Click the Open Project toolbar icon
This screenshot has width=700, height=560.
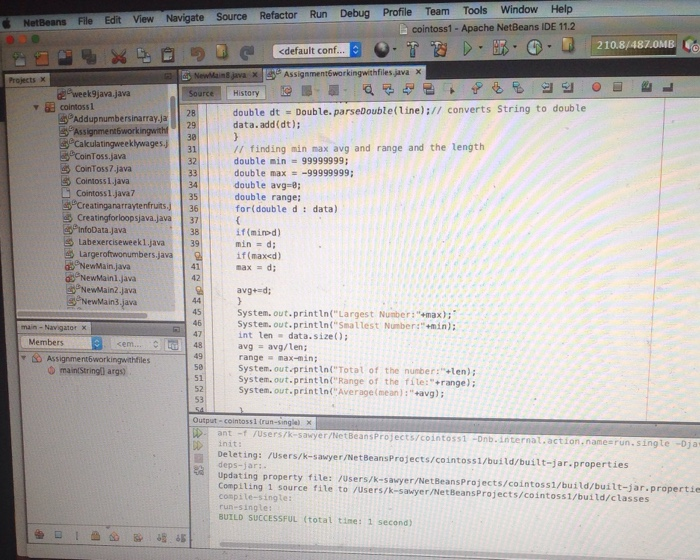pos(65,58)
